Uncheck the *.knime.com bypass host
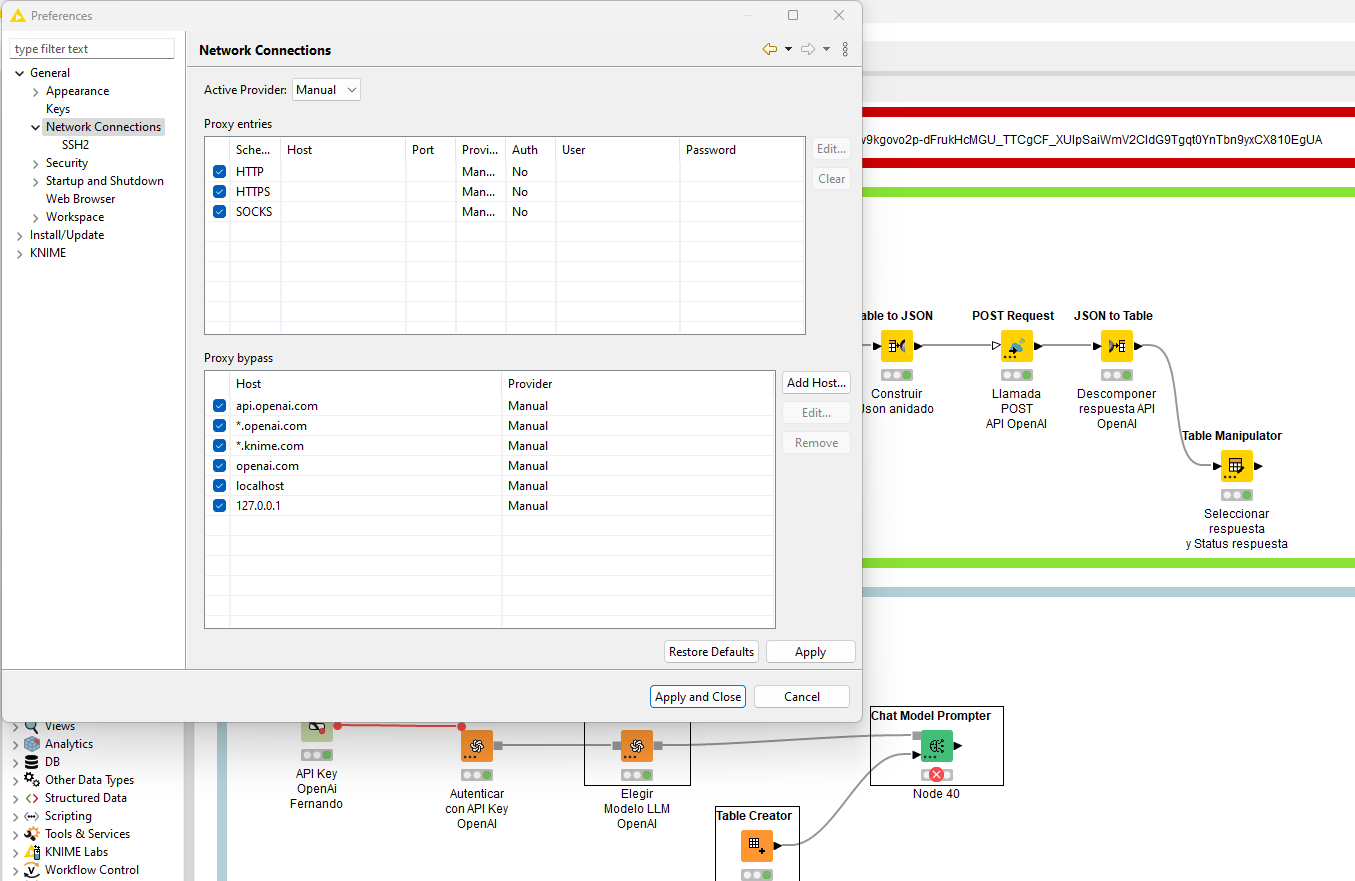 [219, 446]
